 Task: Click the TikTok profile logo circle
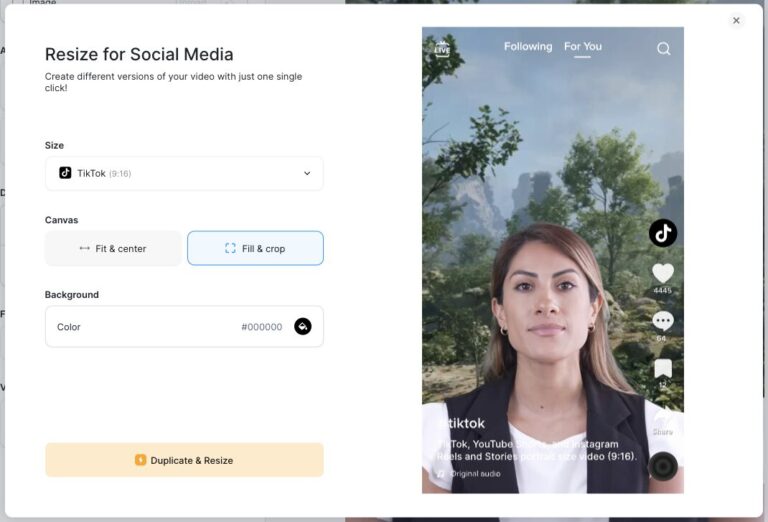coord(662,233)
